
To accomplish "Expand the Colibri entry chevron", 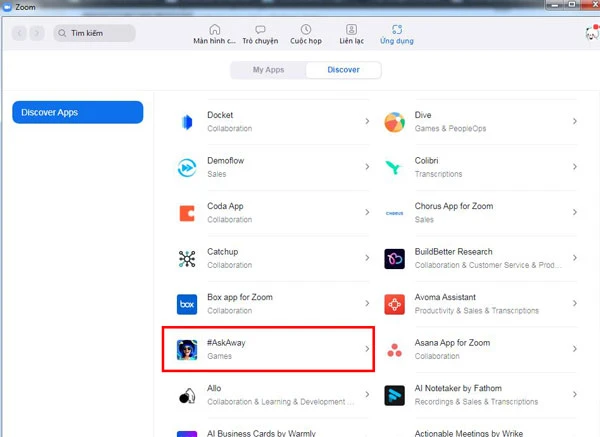I will click(574, 167).
